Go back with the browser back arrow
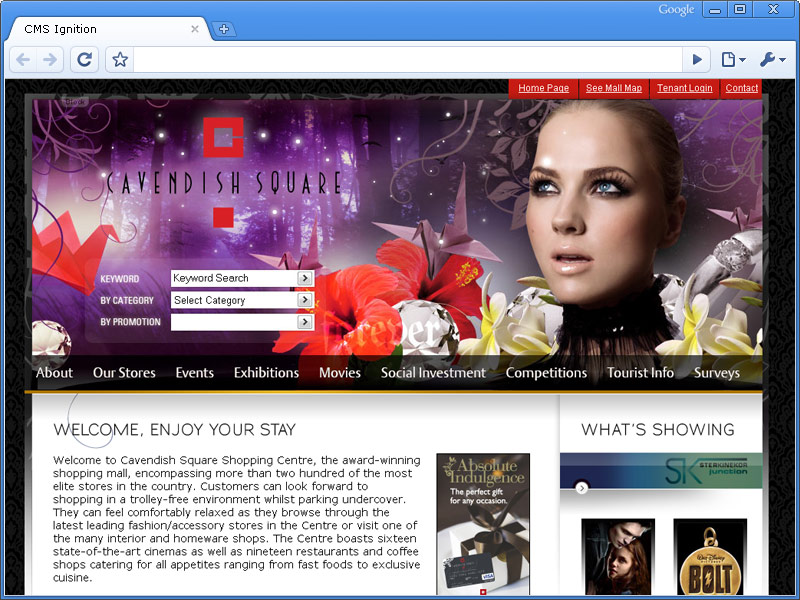The height and width of the screenshot is (600, 800). pos(23,60)
